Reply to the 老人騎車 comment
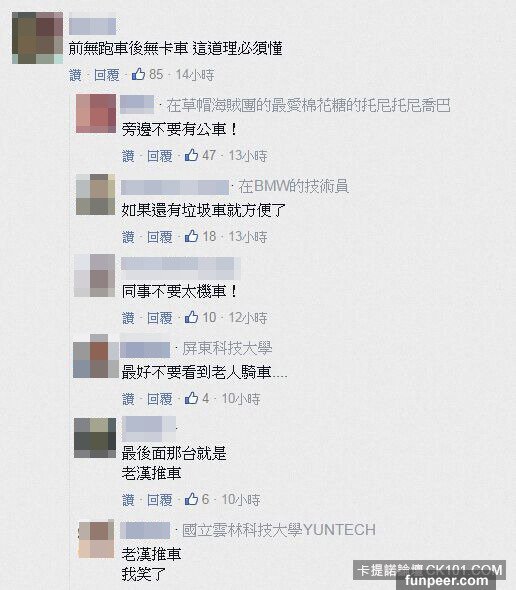 click(x=160, y=399)
